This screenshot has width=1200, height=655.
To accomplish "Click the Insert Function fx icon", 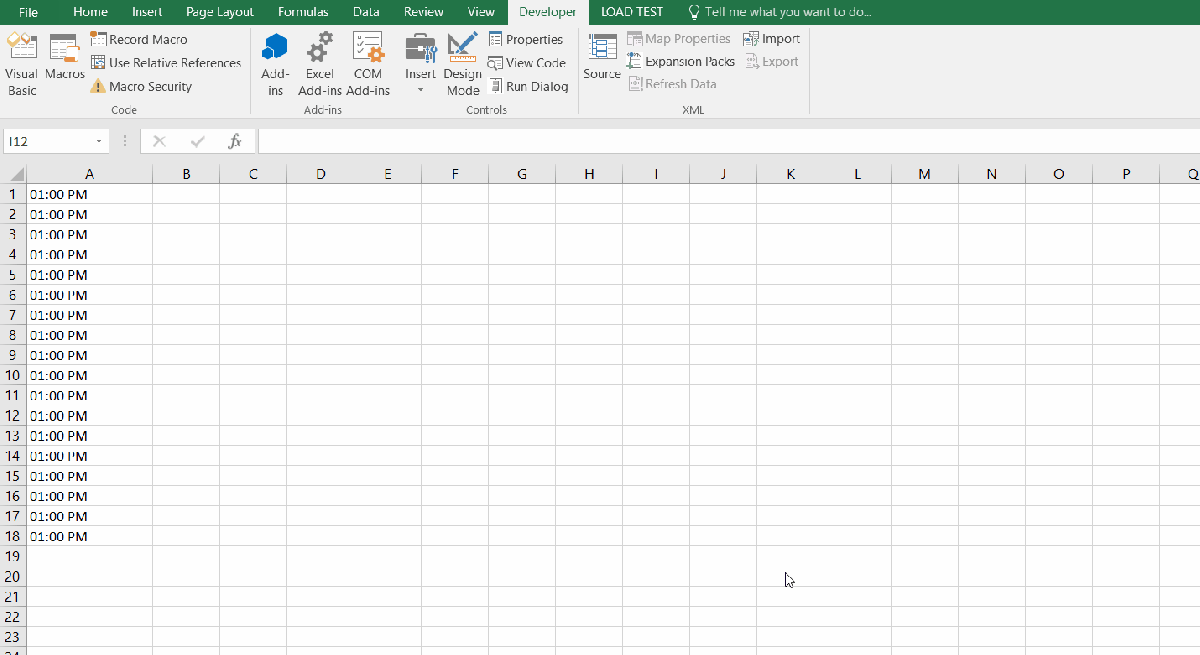I will tap(235, 142).
